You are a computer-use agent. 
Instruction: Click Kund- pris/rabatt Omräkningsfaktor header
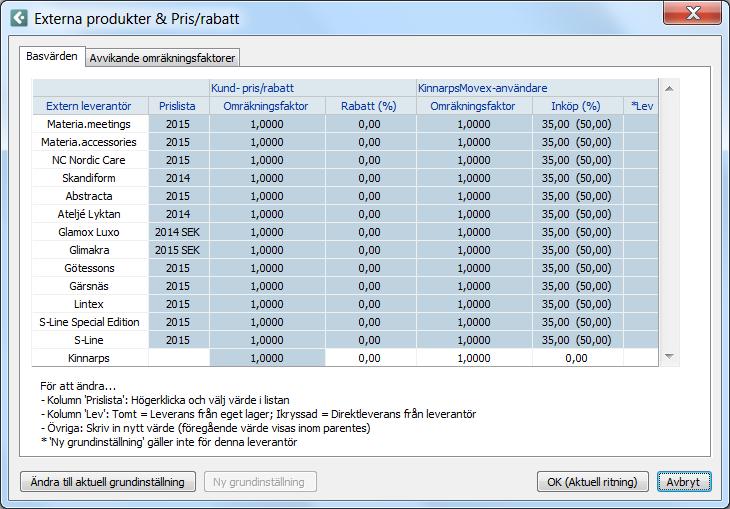[x=267, y=106]
